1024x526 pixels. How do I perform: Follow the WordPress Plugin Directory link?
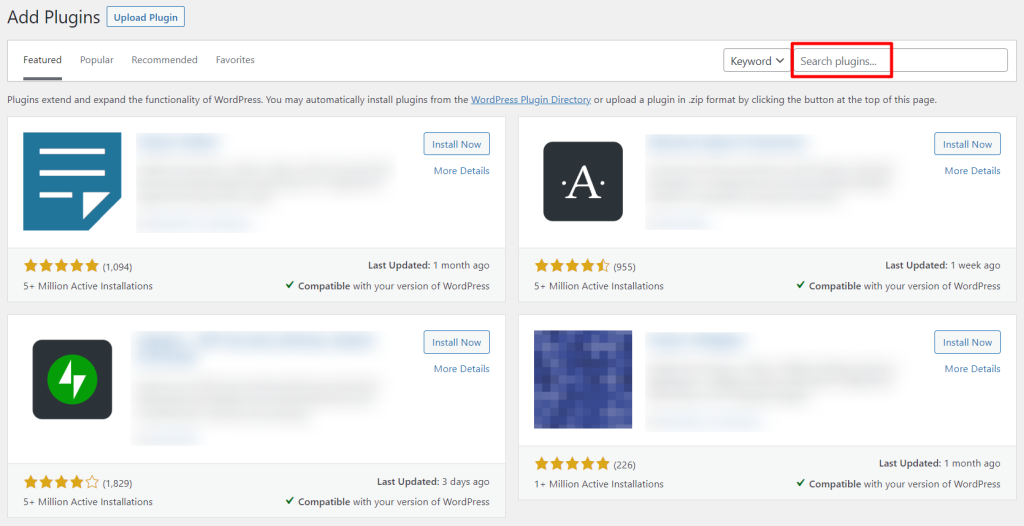[x=531, y=100]
